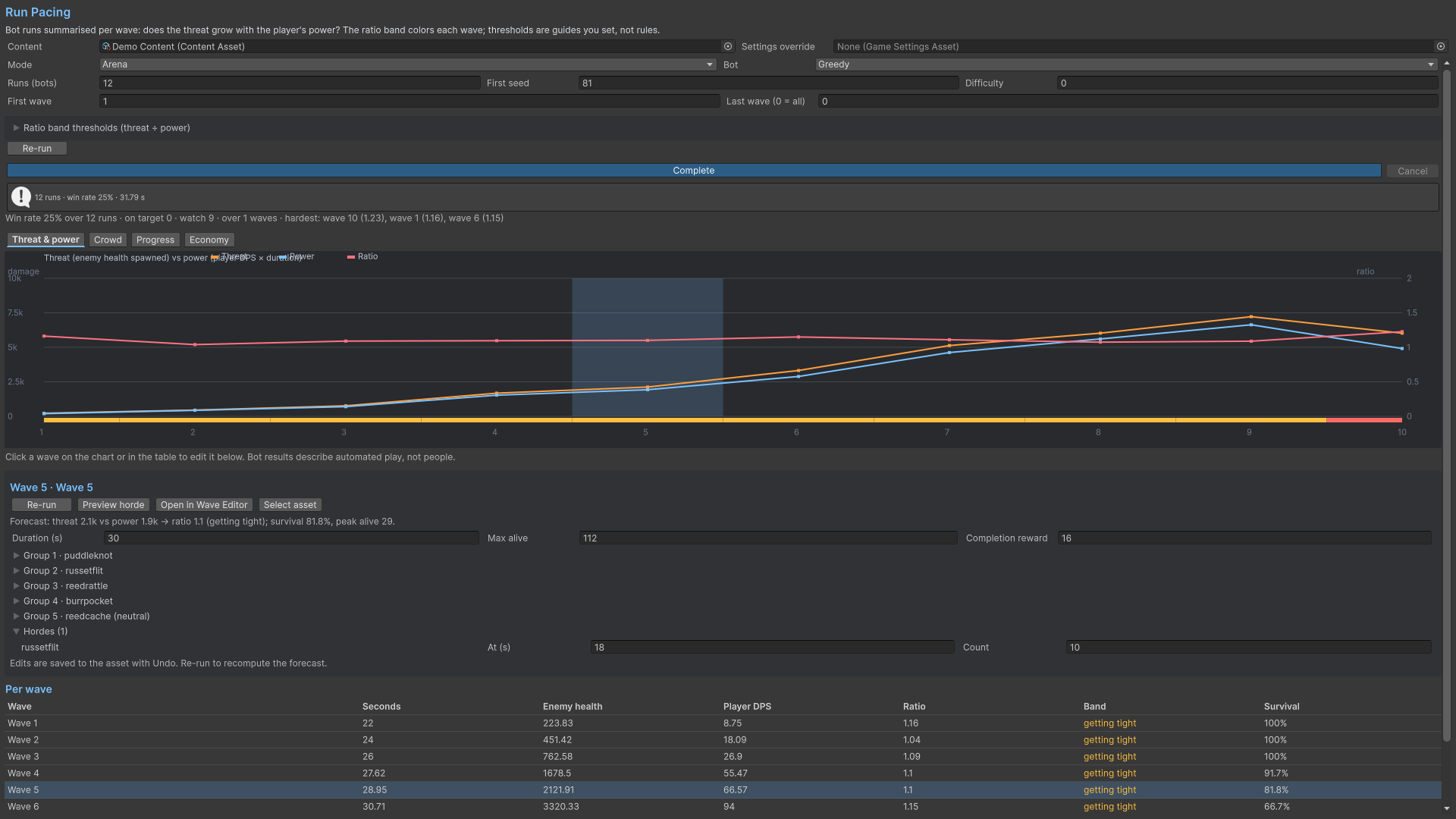Screen dimensions: 1456x819
Task: Click the horde At (s) field
Action: point(772,648)
